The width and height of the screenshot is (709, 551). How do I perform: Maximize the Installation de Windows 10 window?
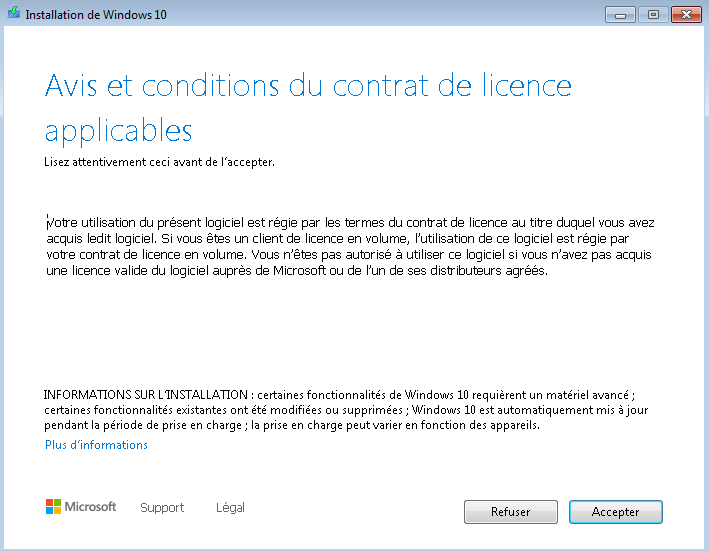653,15
